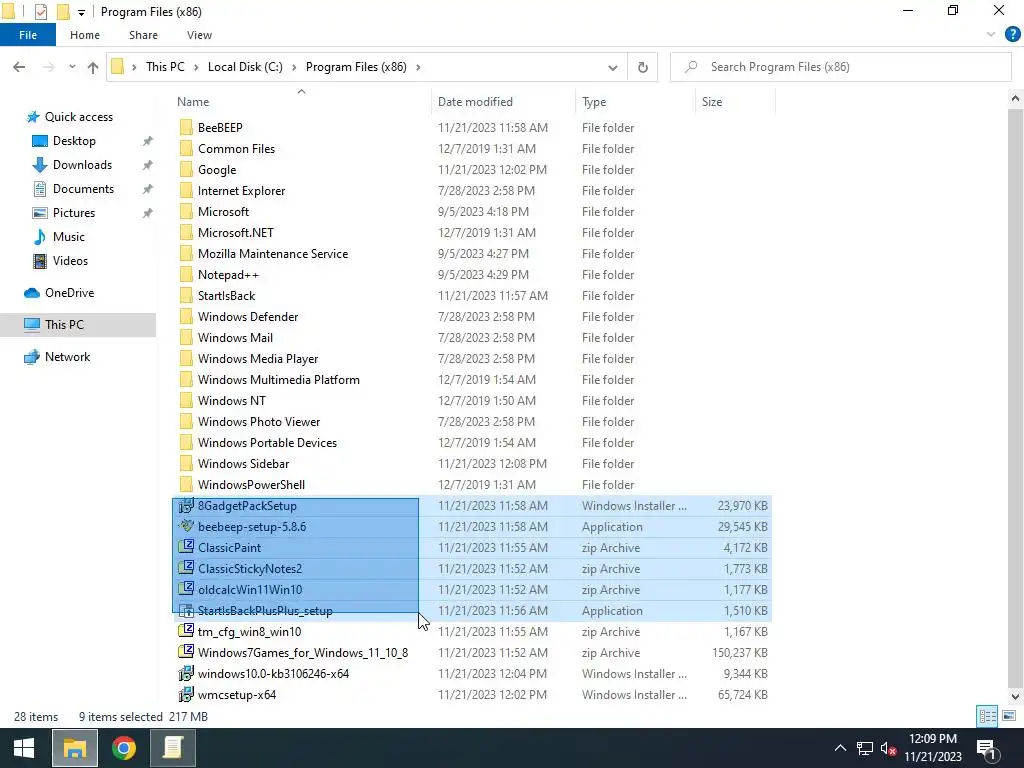Image resolution: width=1024 pixels, height=768 pixels.
Task: Click the Back navigation arrow
Action: point(19,67)
